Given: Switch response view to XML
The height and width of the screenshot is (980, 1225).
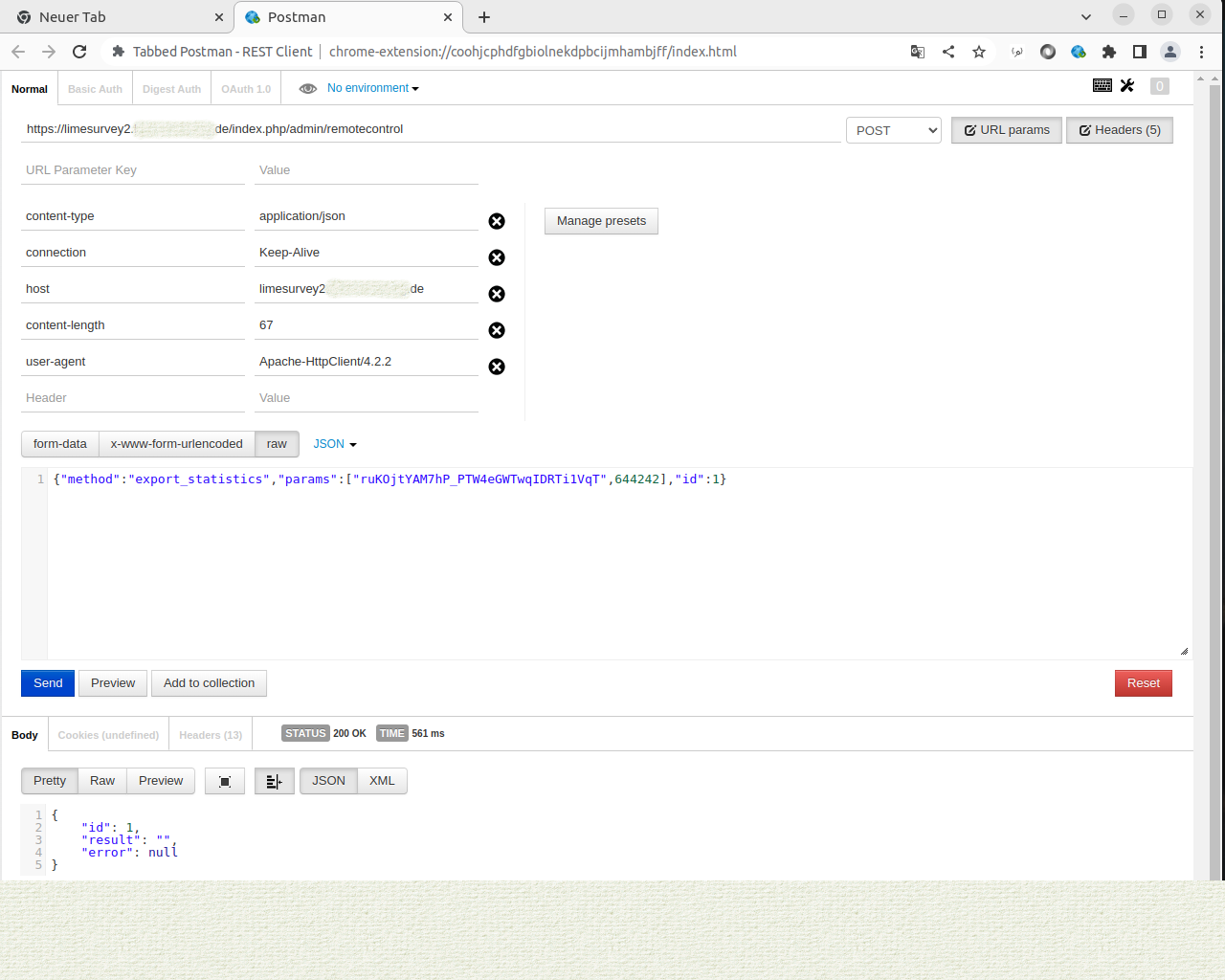Looking at the screenshot, I should 382,781.
